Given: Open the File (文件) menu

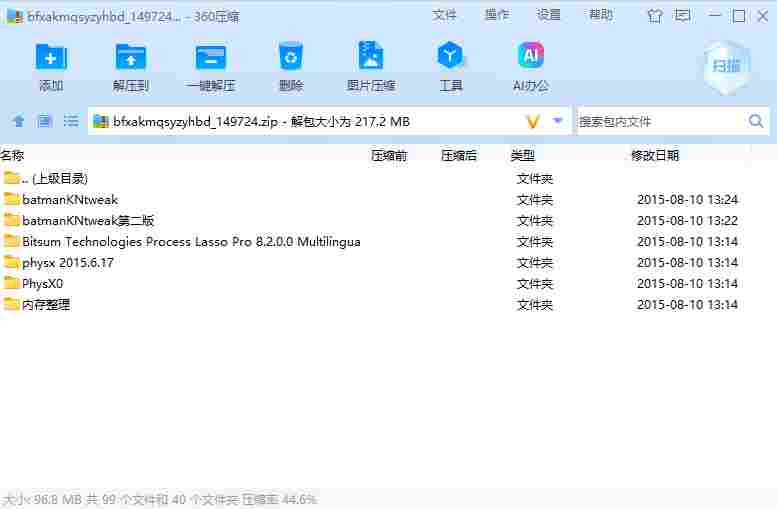Looking at the screenshot, I should tap(444, 15).
